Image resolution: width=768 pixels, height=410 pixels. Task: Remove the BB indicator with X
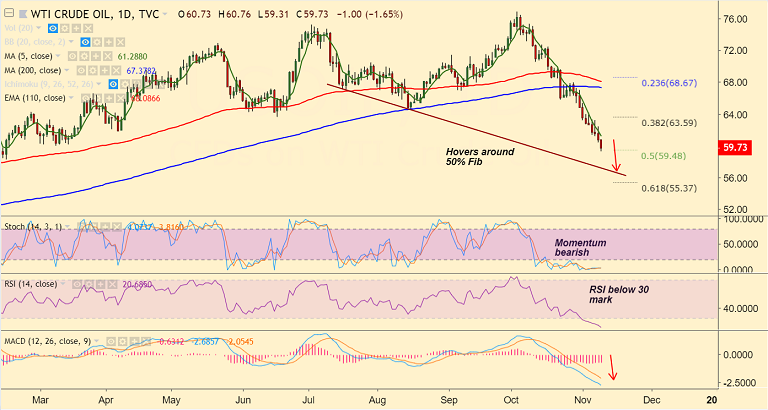tap(120, 42)
